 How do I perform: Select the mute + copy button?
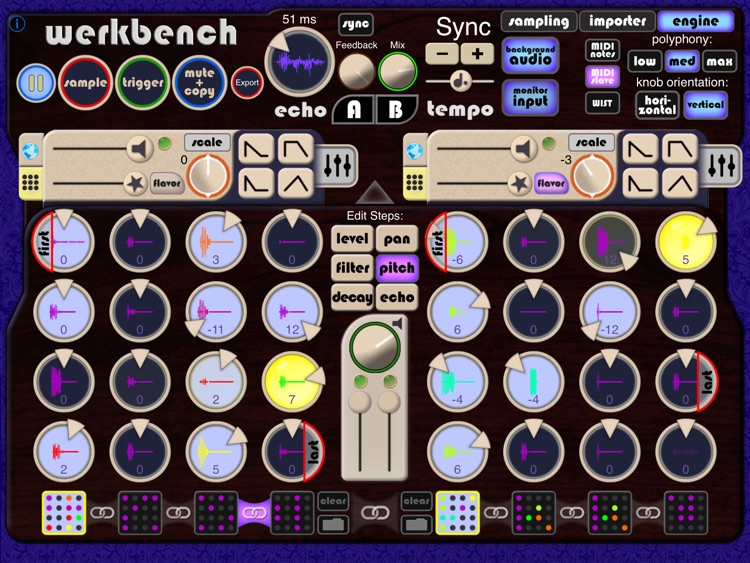[199, 83]
